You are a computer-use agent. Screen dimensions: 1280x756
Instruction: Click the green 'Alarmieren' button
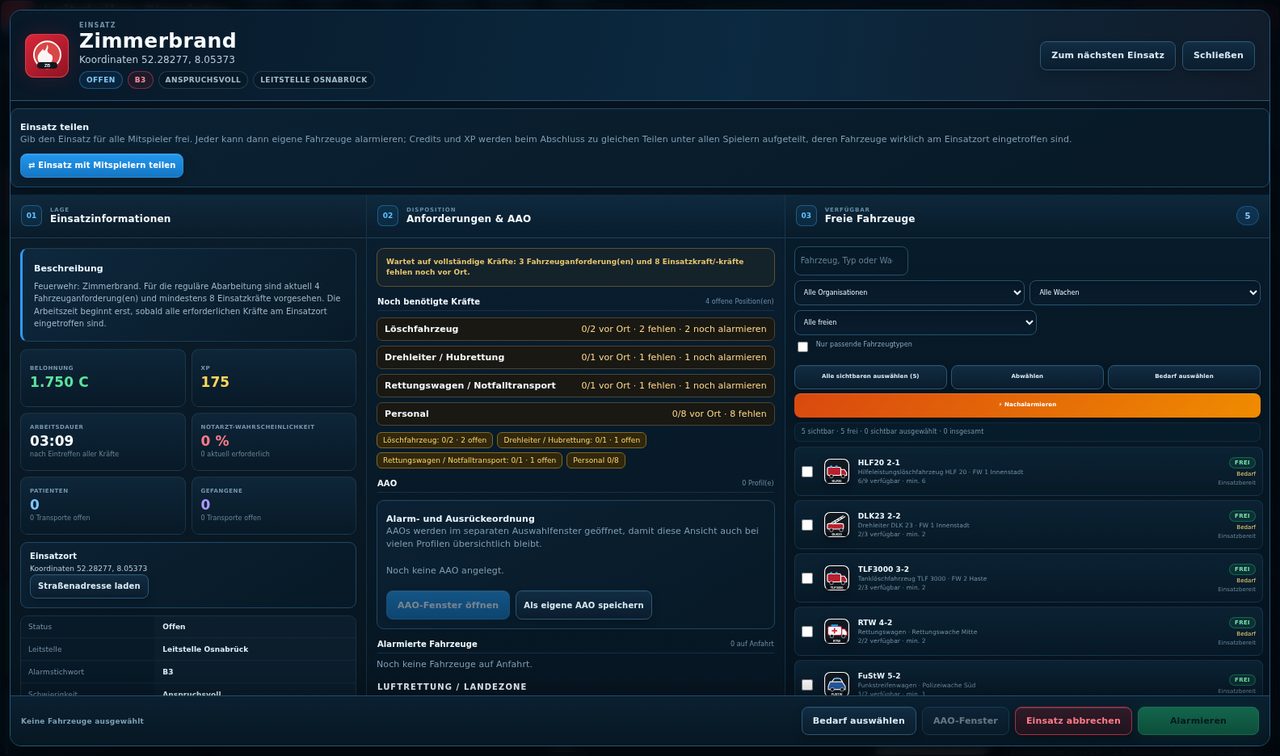point(1198,720)
